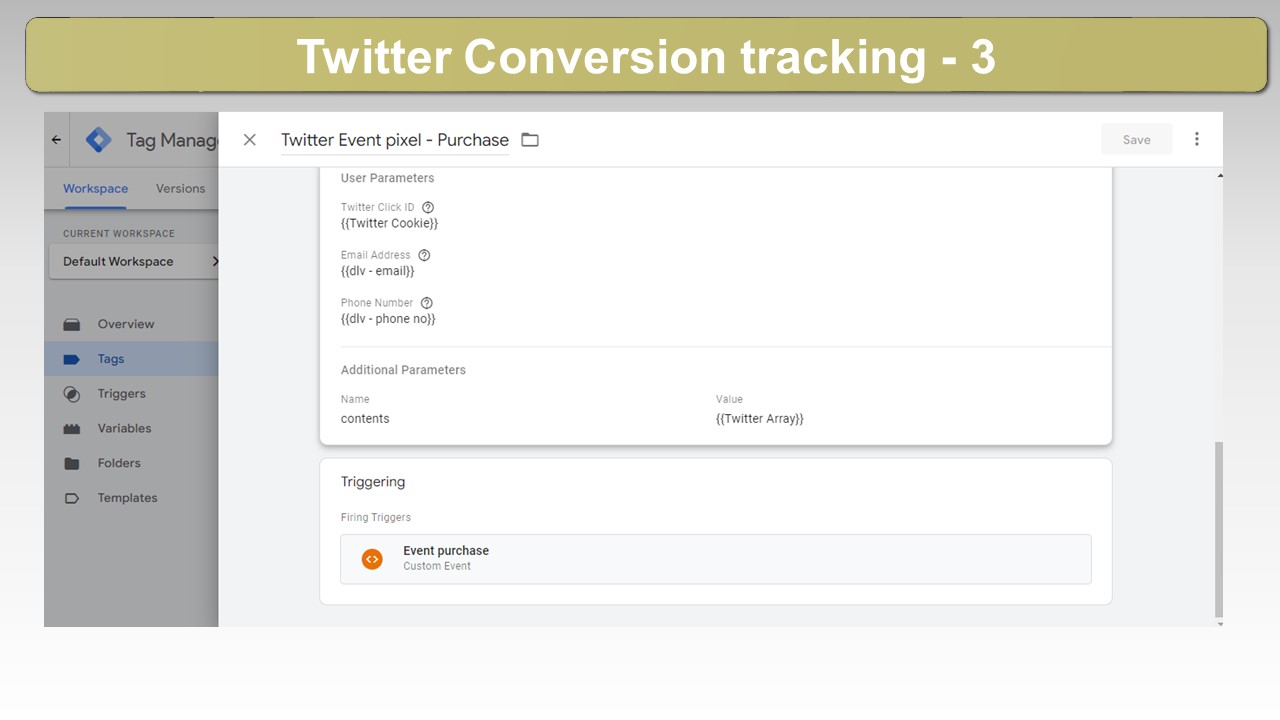The image size is (1280, 720).
Task: Click the {{dlv - email}} value
Action: (377, 271)
